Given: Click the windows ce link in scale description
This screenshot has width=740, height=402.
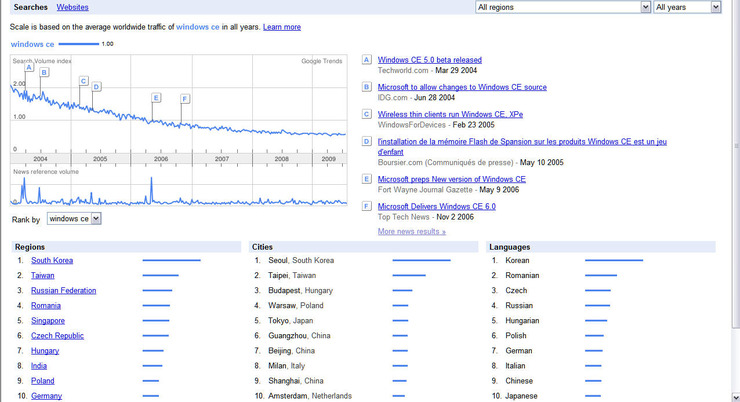Looking at the screenshot, I should click(198, 27).
